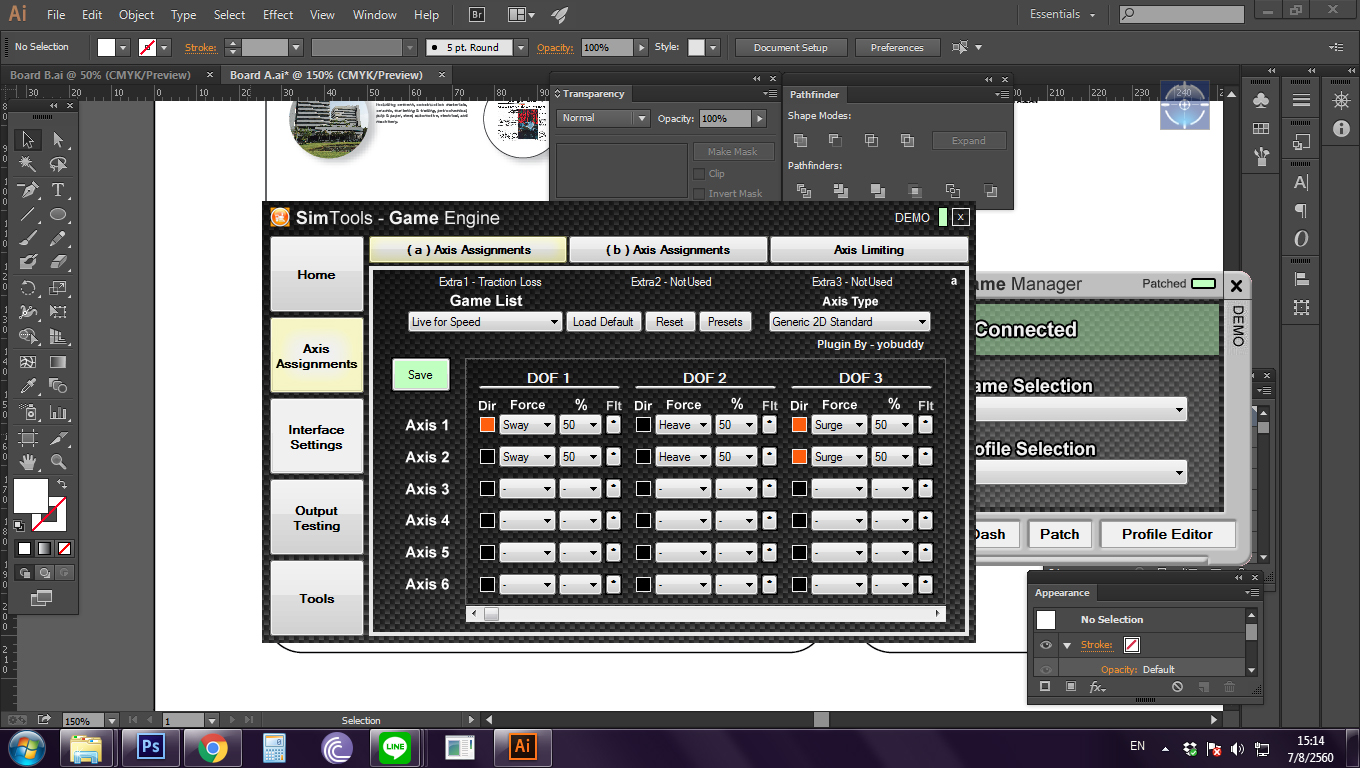Click the green Save button in SimTools
This screenshot has height=768, width=1360.
(x=420, y=375)
